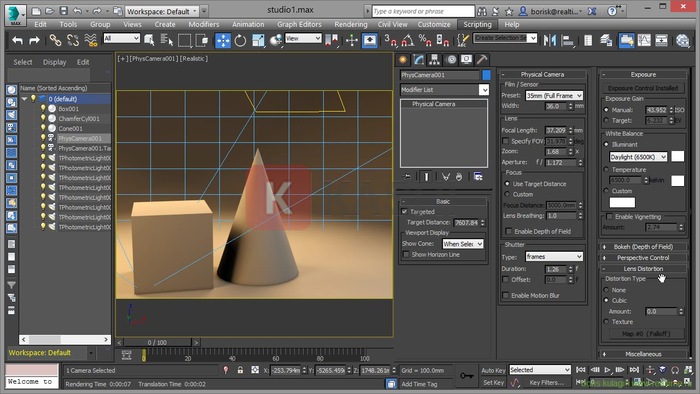Click the Selection Lock toggle padlock

click(x=240, y=370)
